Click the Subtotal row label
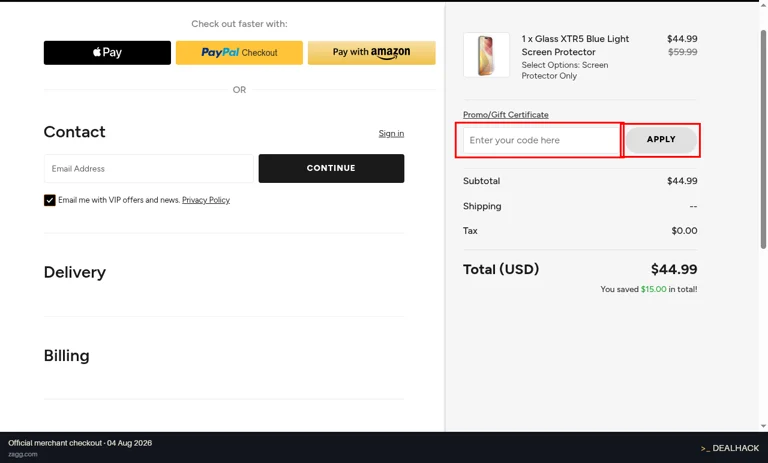Image resolution: width=768 pixels, height=463 pixels. tap(481, 181)
